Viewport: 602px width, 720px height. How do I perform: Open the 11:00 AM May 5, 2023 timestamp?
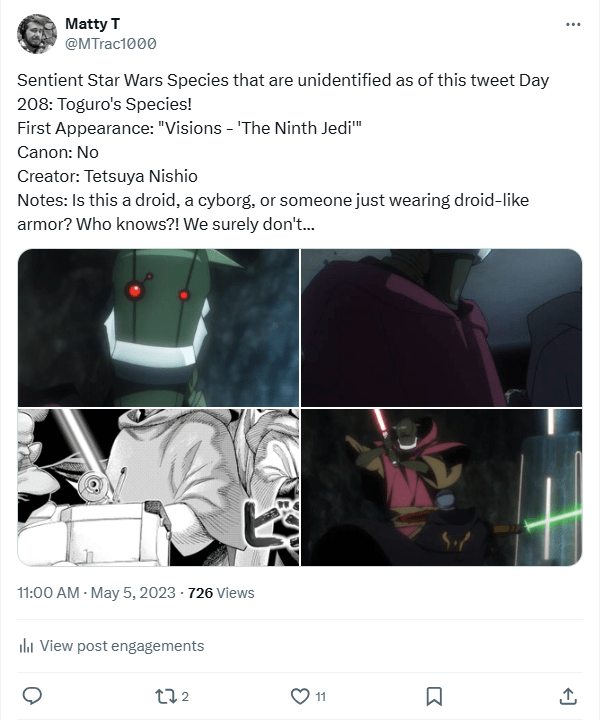tap(94, 593)
